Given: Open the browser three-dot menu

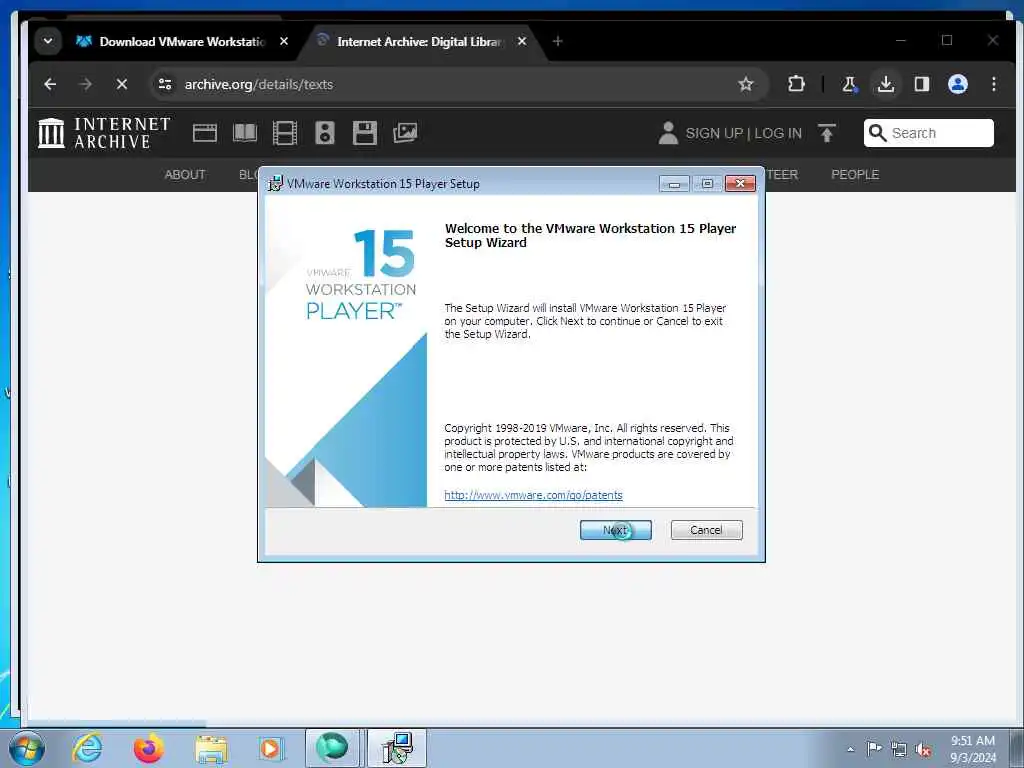Looking at the screenshot, I should [x=993, y=84].
